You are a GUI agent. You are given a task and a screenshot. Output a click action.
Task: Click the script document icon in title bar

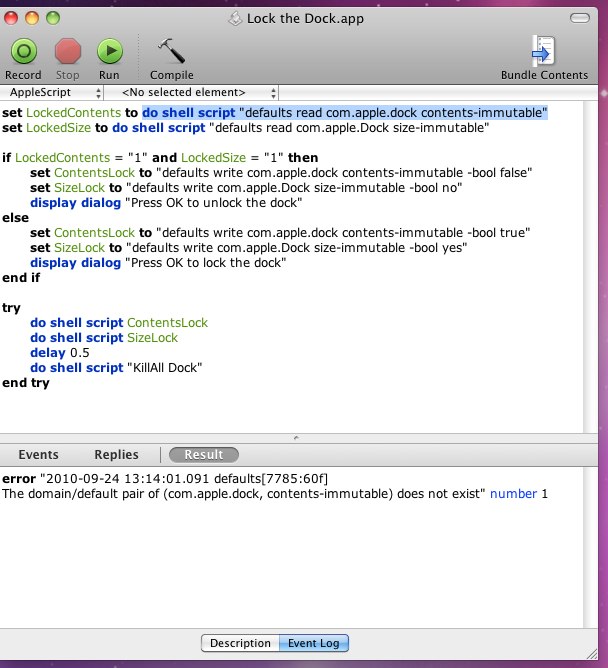(235, 18)
